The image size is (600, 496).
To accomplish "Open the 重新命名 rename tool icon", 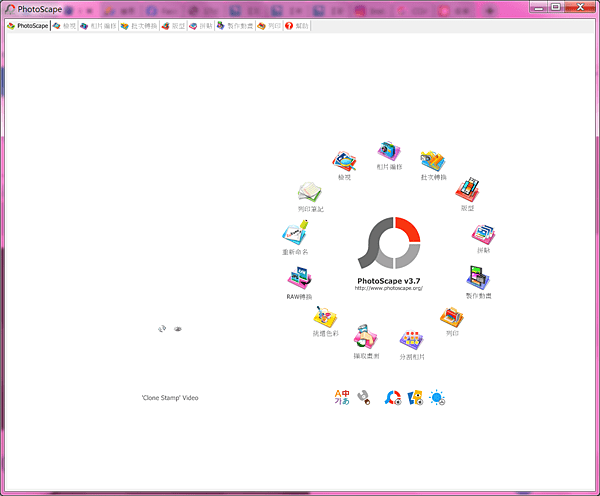I will [295, 232].
